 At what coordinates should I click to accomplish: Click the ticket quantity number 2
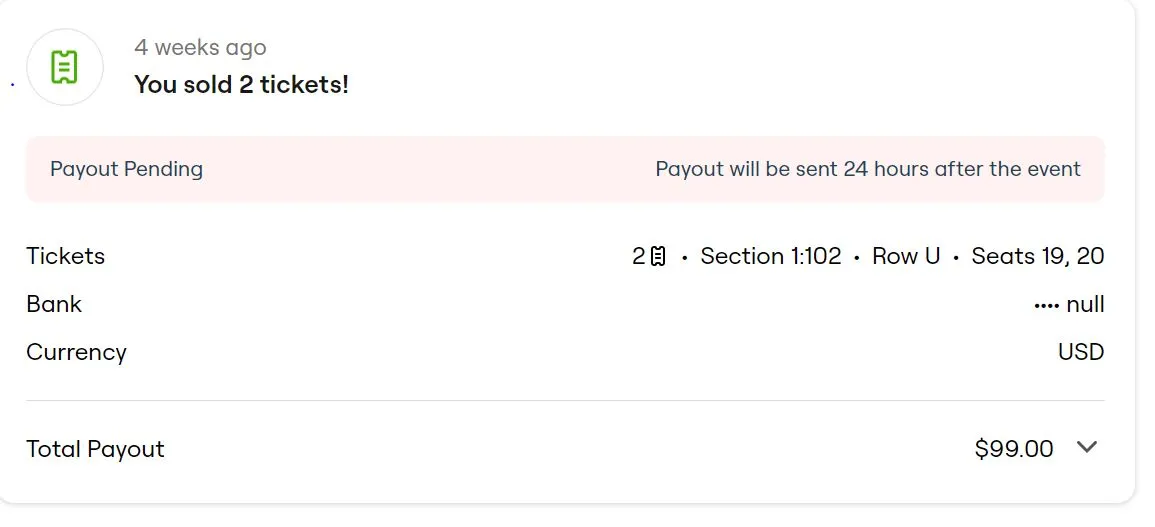point(639,256)
